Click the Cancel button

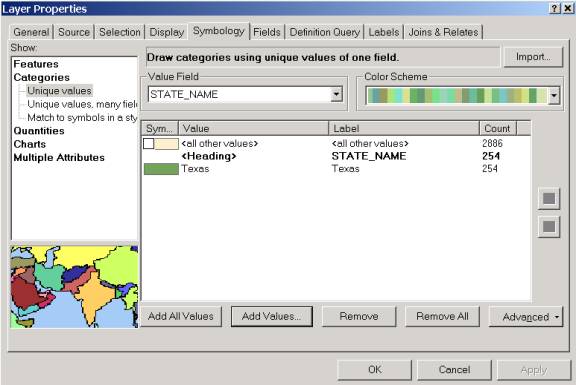(x=454, y=370)
